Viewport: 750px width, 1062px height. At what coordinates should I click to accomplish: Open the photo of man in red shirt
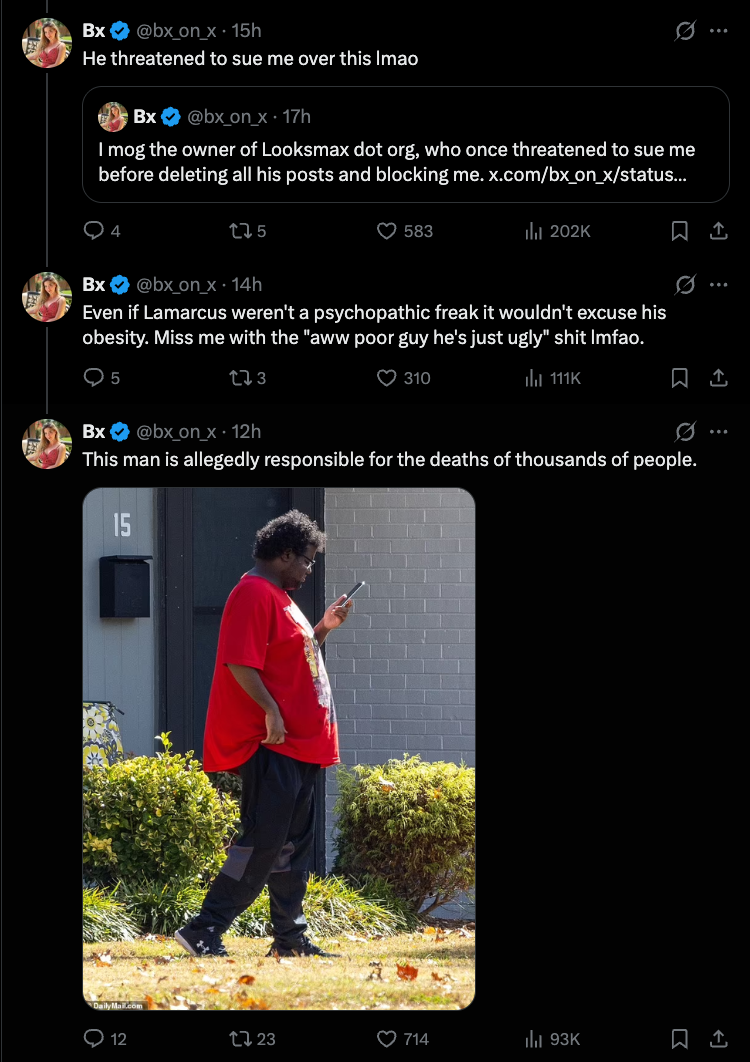tap(278, 748)
